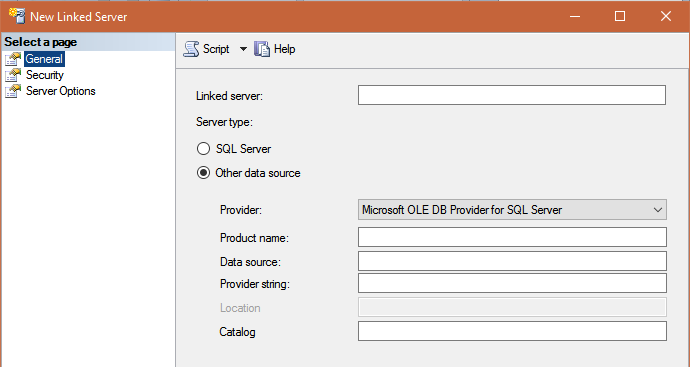Click the Catalog input field
This screenshot has height=367, width=690.
(512, 331)
